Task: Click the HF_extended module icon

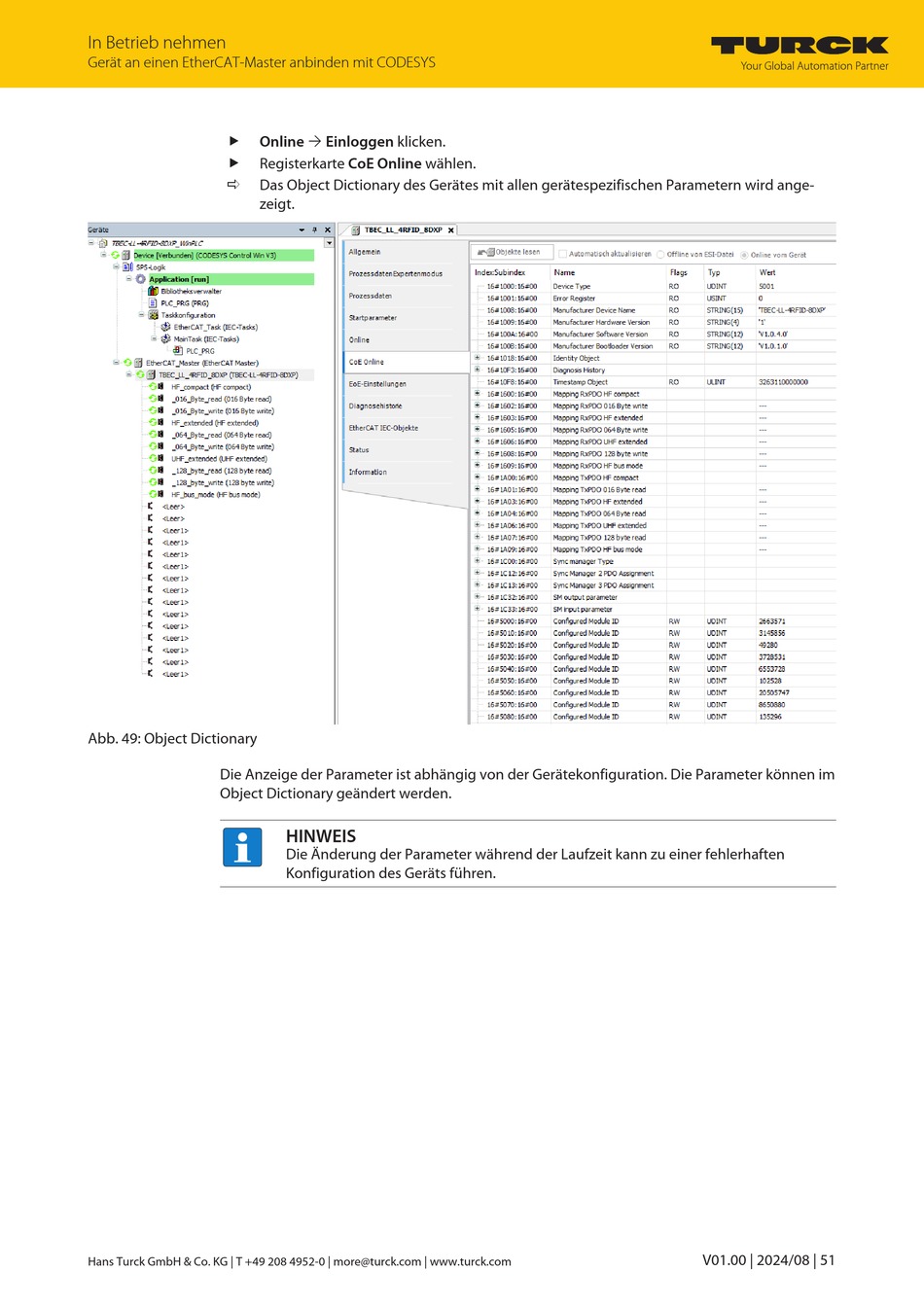Action: click(160, 423)
